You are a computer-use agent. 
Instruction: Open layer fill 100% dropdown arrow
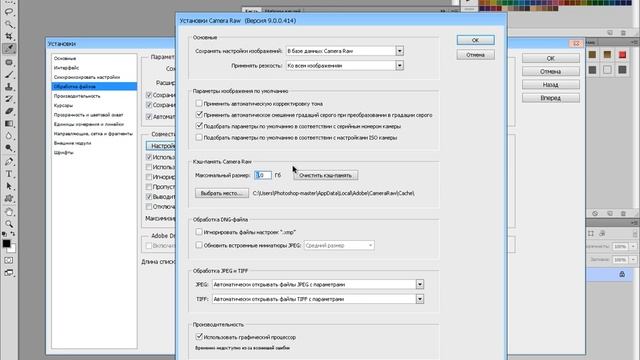click(x=633, y=260)
